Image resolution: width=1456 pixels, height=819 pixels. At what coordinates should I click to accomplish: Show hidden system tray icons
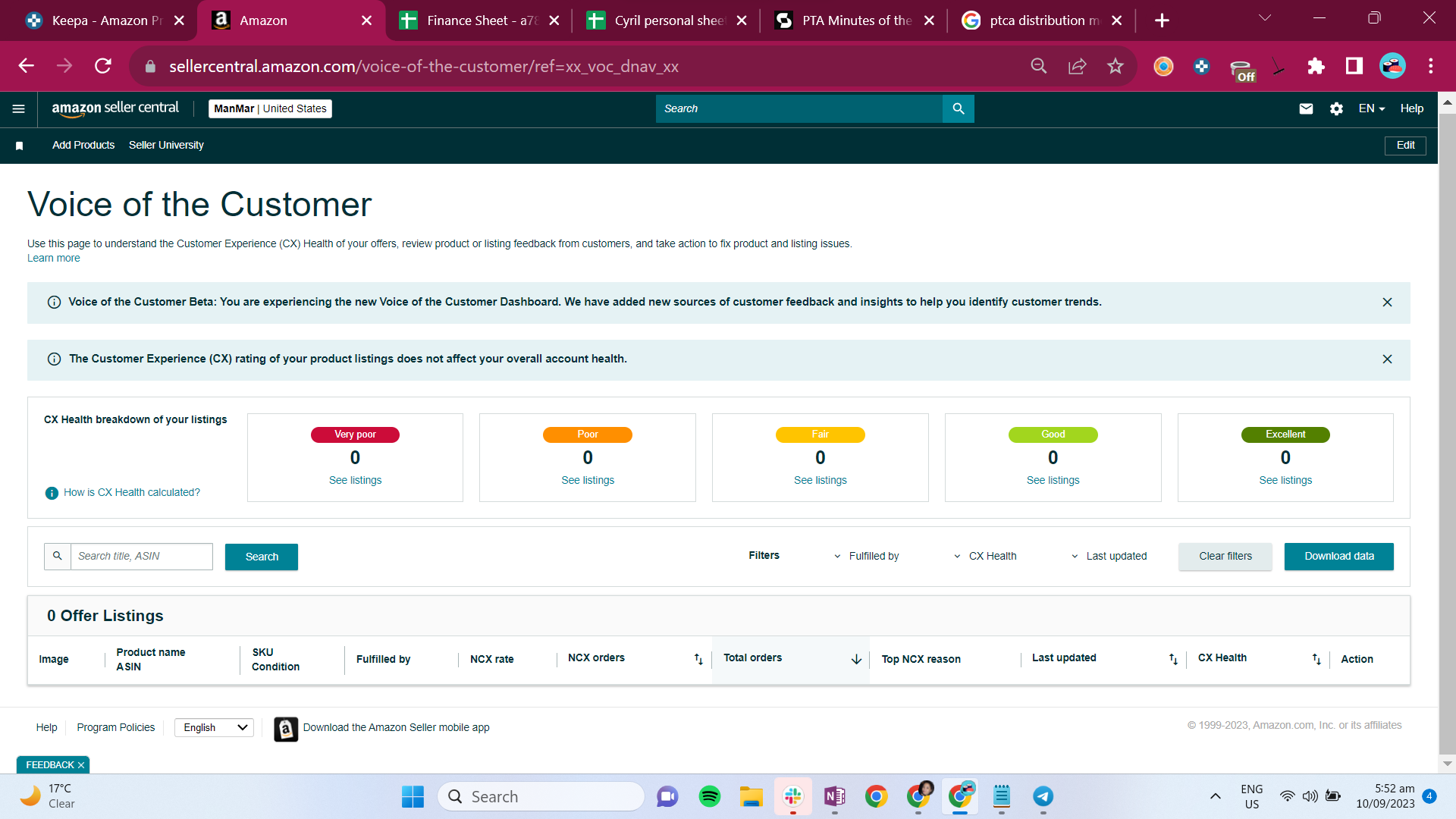point(1215,796)
